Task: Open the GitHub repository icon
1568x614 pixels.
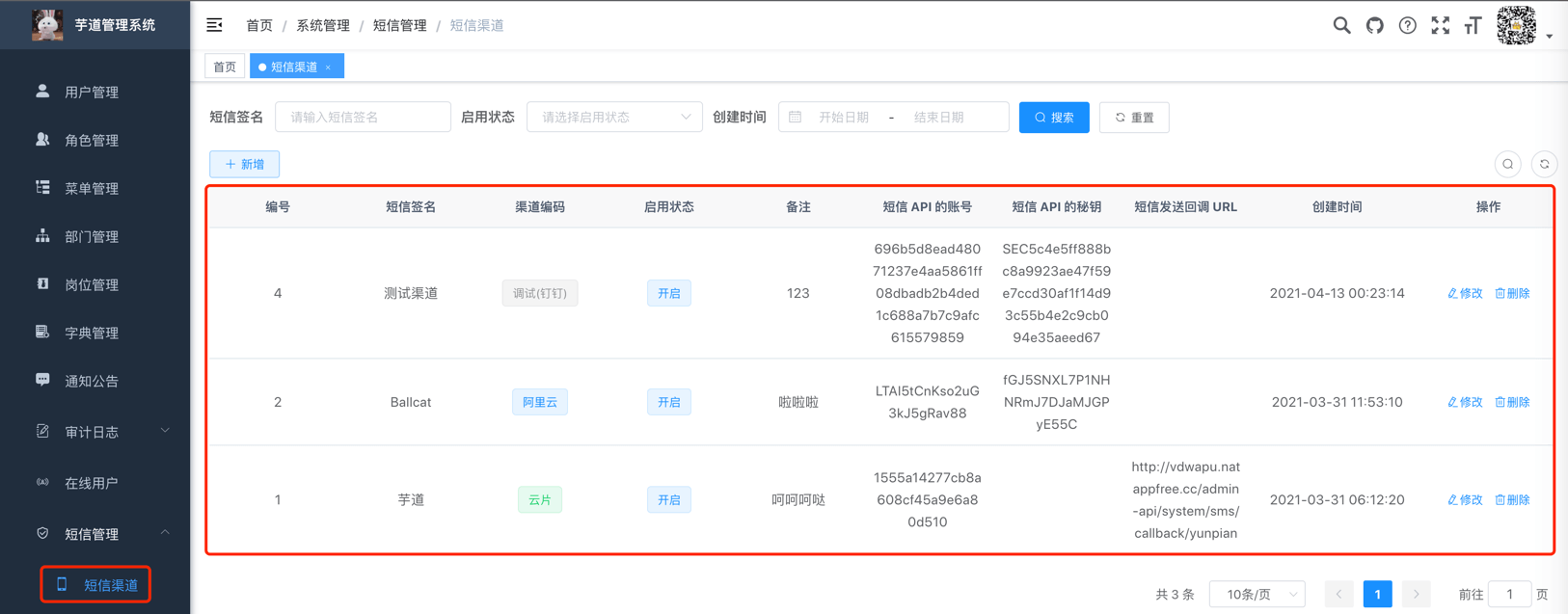Action: coord(1374,26)
